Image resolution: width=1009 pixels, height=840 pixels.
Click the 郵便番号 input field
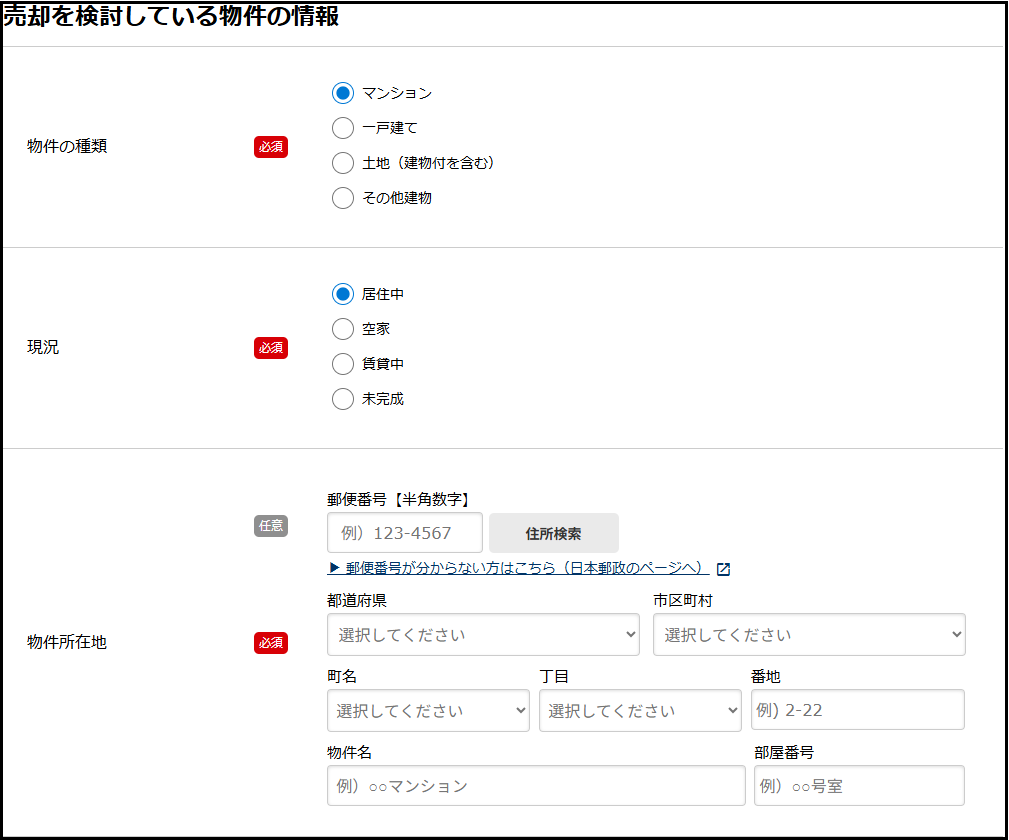[404, 533]
